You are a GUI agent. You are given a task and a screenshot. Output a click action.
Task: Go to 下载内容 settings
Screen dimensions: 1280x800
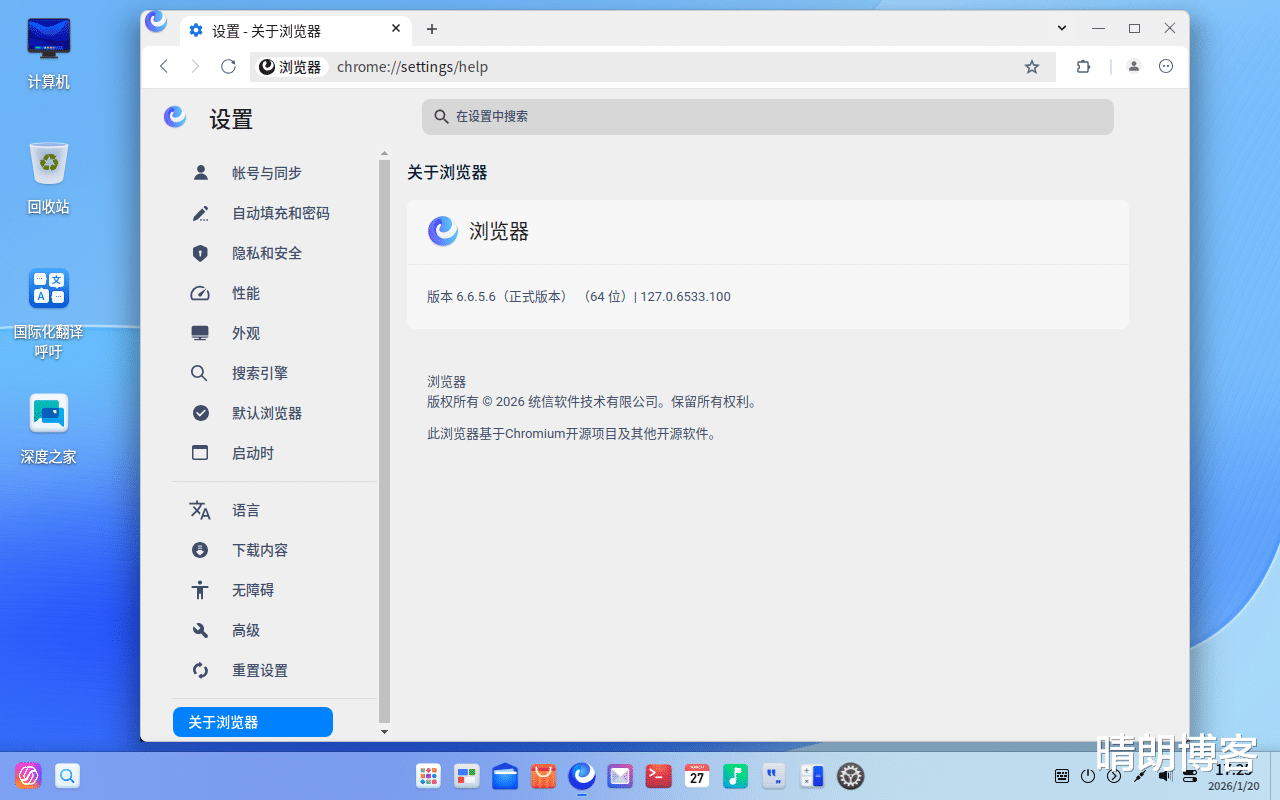(260, 550)
